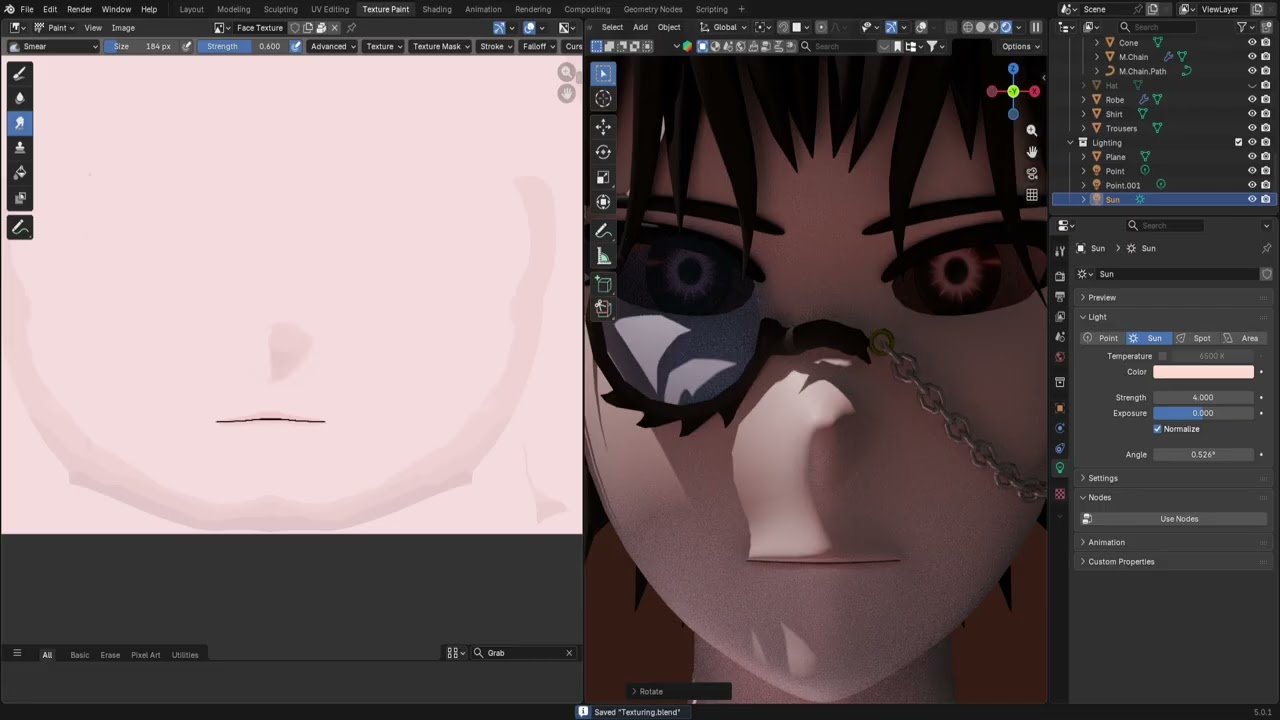The width and height of the screenshot is (1280, 720).
Task: Toggle camera view icon in viewport
Action: pyautogui.click(x=1032, y=173)
